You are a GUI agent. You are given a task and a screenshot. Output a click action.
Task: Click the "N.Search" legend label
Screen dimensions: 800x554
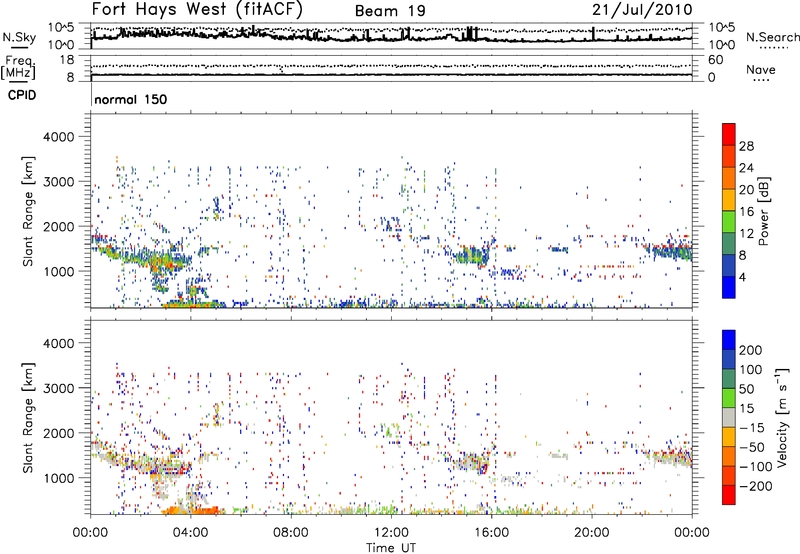pyautogui.click(x=772, y=37)
